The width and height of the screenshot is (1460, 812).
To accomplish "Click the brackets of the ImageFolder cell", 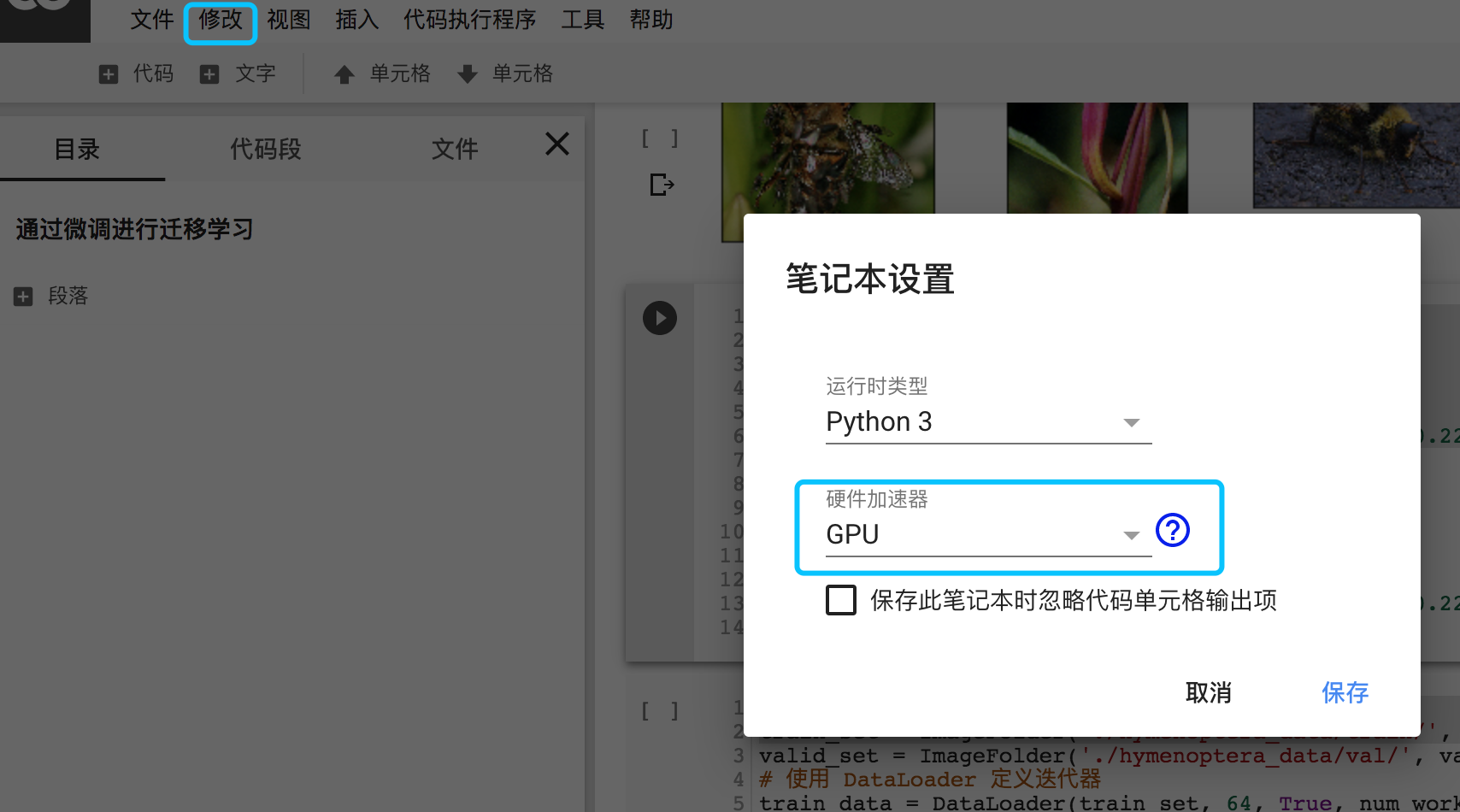I will [660, 711].
